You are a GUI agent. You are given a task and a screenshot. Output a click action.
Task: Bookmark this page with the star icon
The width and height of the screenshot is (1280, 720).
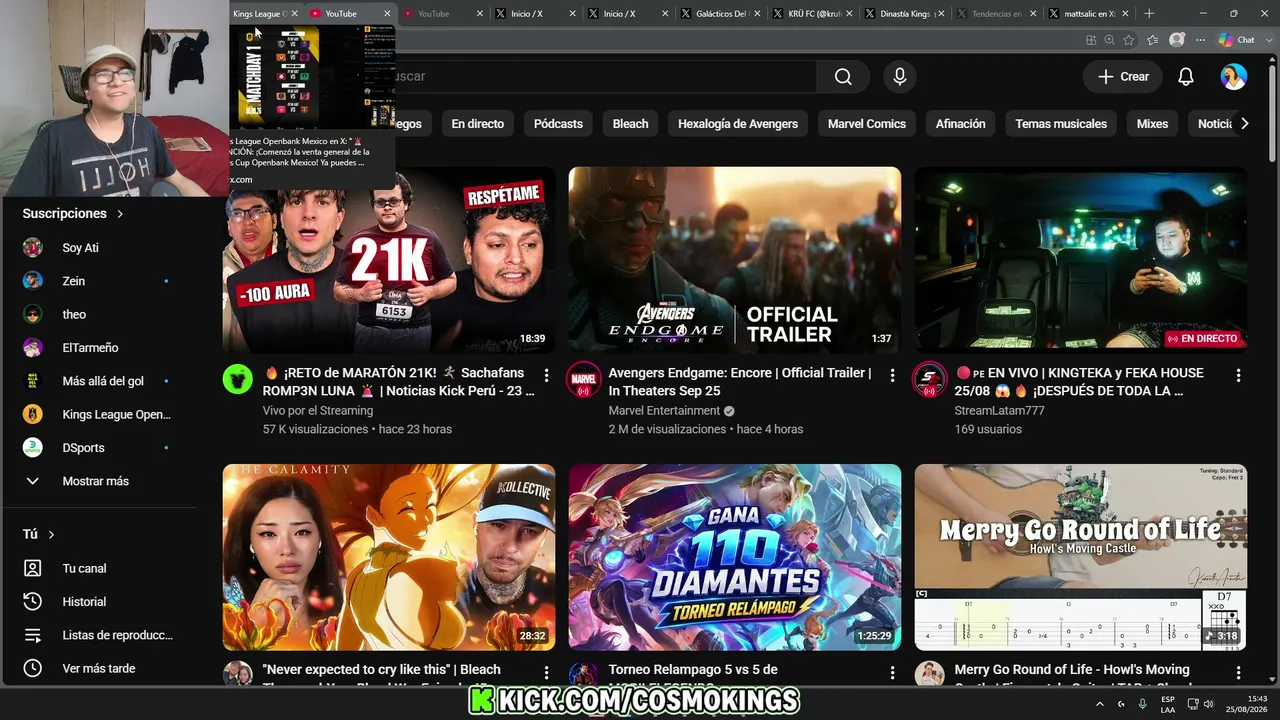pyautogui.click(x=1129, y=40)
